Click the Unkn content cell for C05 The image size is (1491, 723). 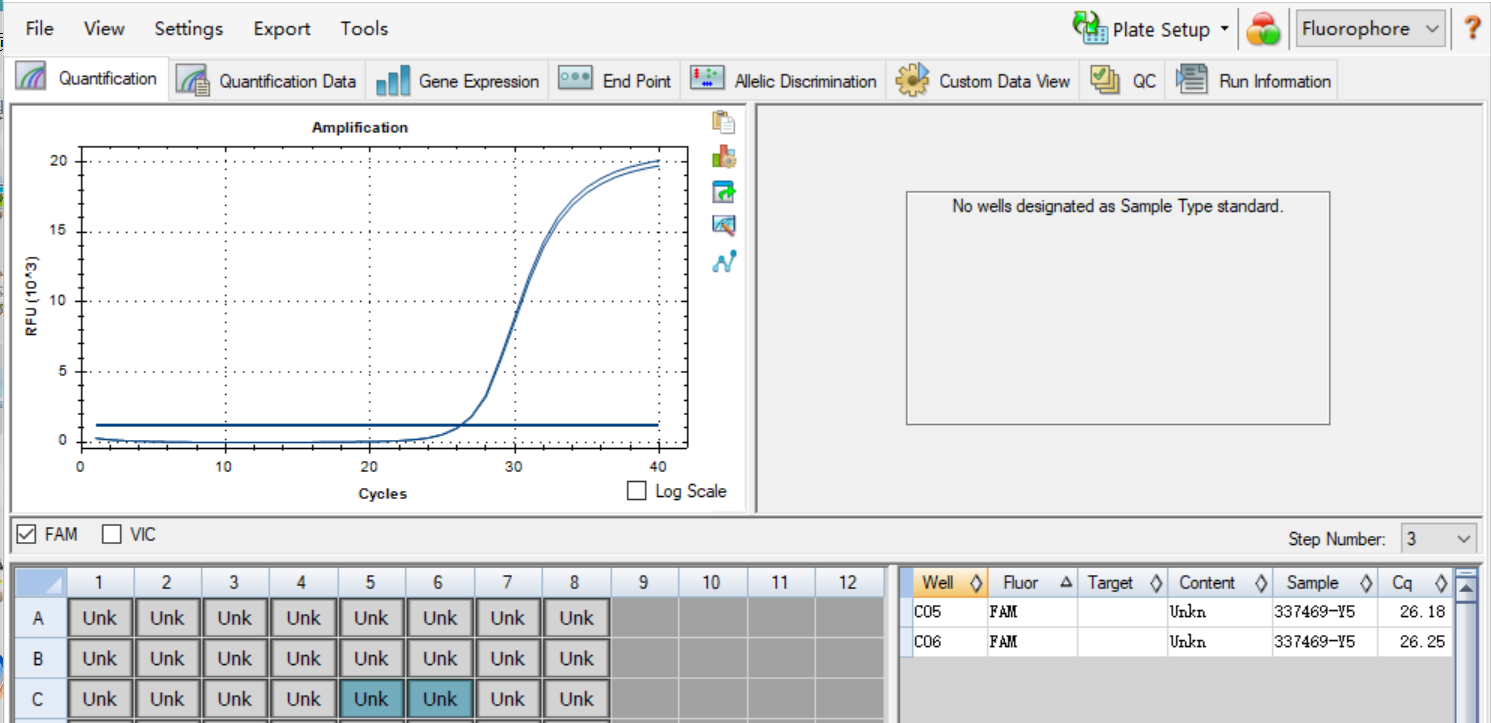(x=1219, y=612)
